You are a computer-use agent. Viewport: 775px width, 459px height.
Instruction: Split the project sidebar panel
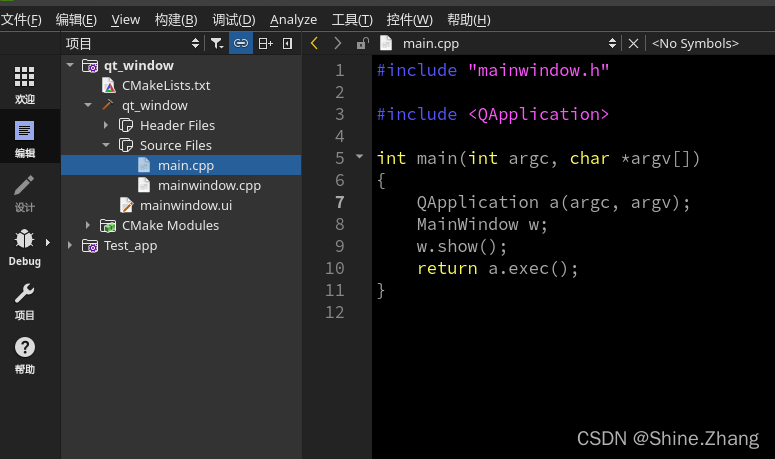(265, 43)
